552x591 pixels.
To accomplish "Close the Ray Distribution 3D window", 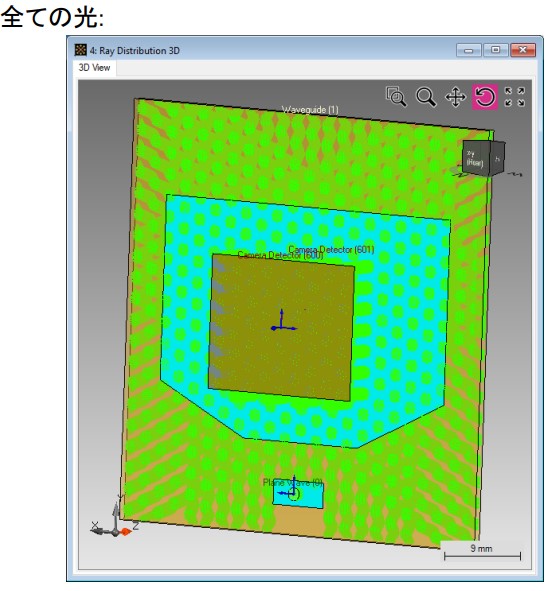I will pos(523,50).
